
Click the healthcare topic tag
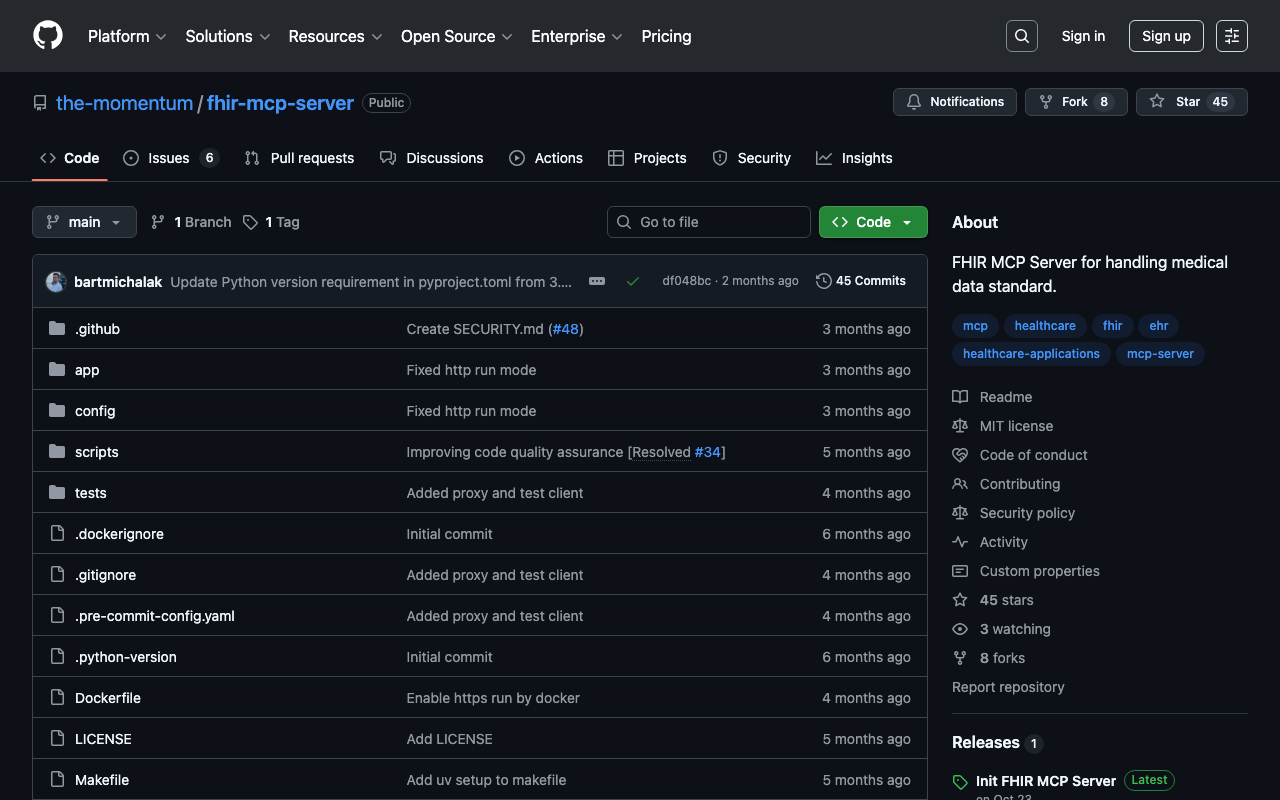(1044, 326)
